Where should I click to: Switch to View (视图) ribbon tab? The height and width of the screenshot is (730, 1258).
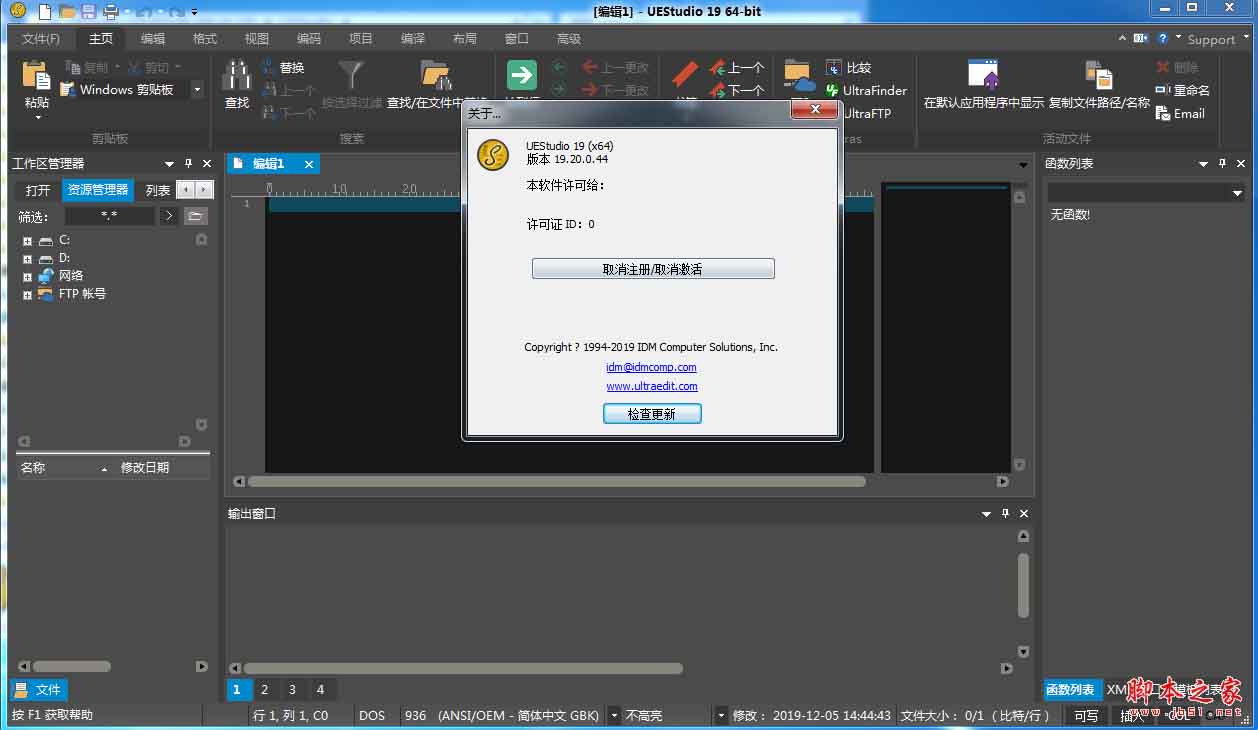coord(257,38)
